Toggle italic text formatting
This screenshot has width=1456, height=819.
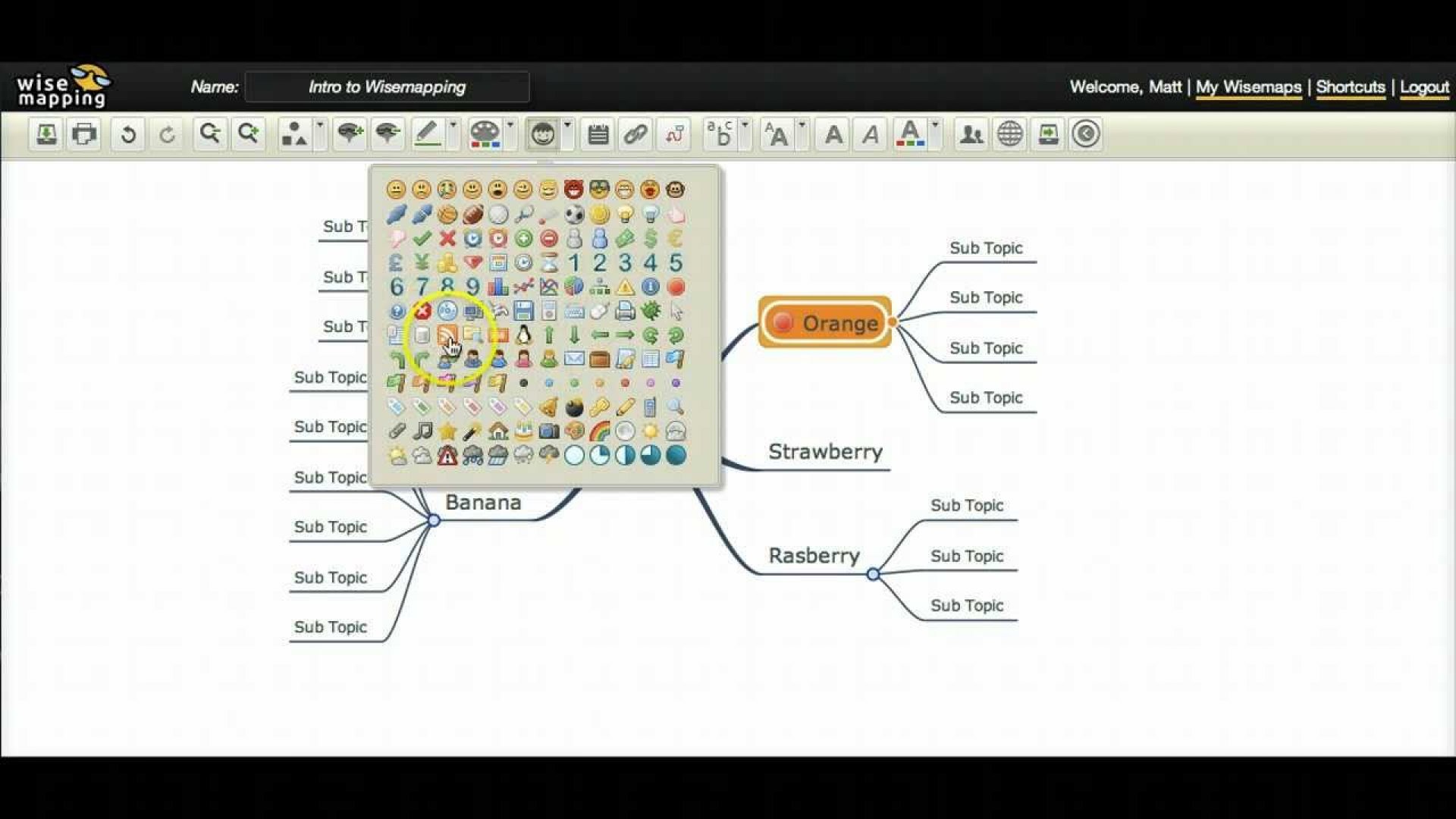pos(871,134)
